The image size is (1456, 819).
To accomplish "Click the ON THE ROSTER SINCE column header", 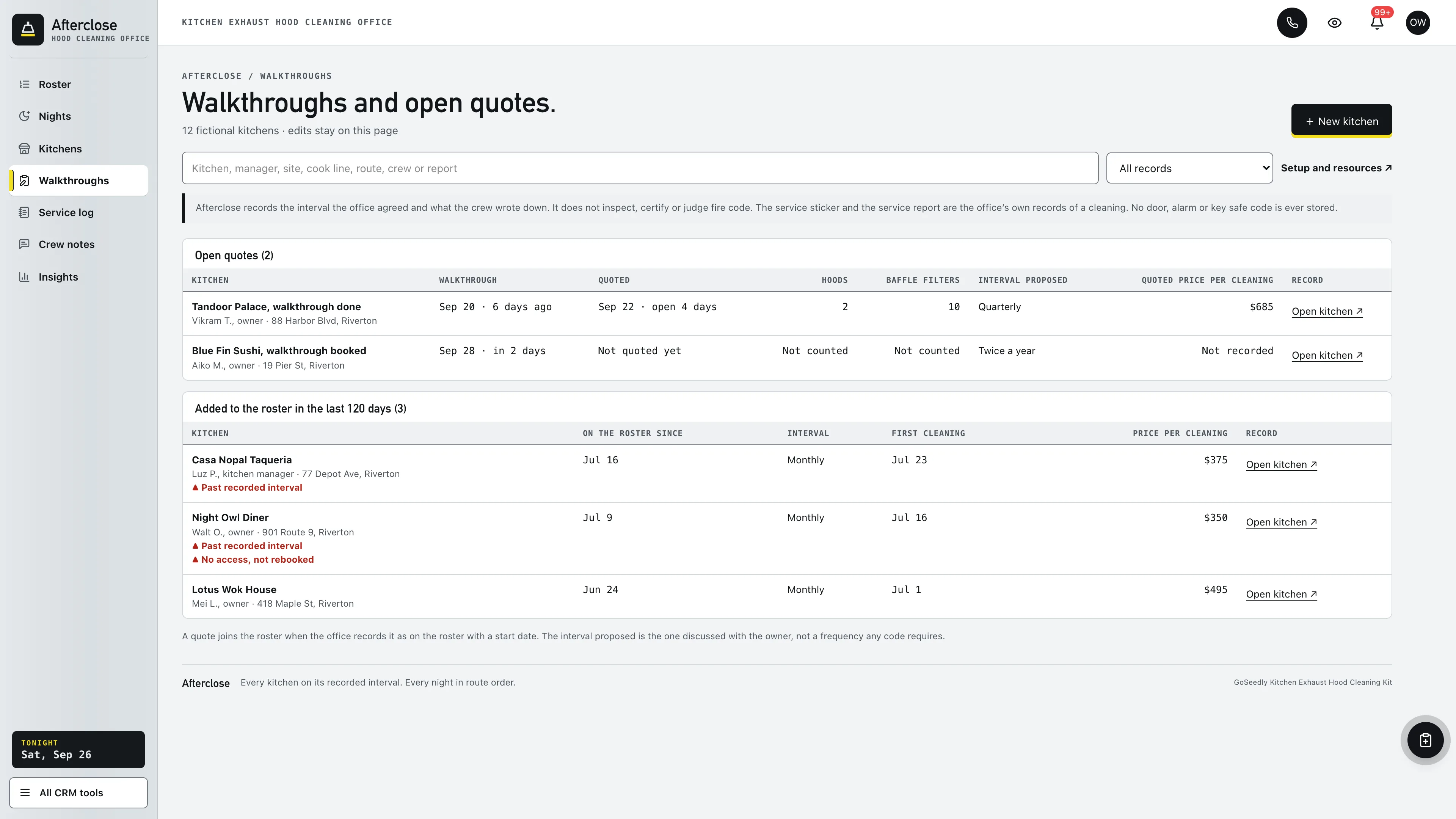I will (x=632, y=433).
